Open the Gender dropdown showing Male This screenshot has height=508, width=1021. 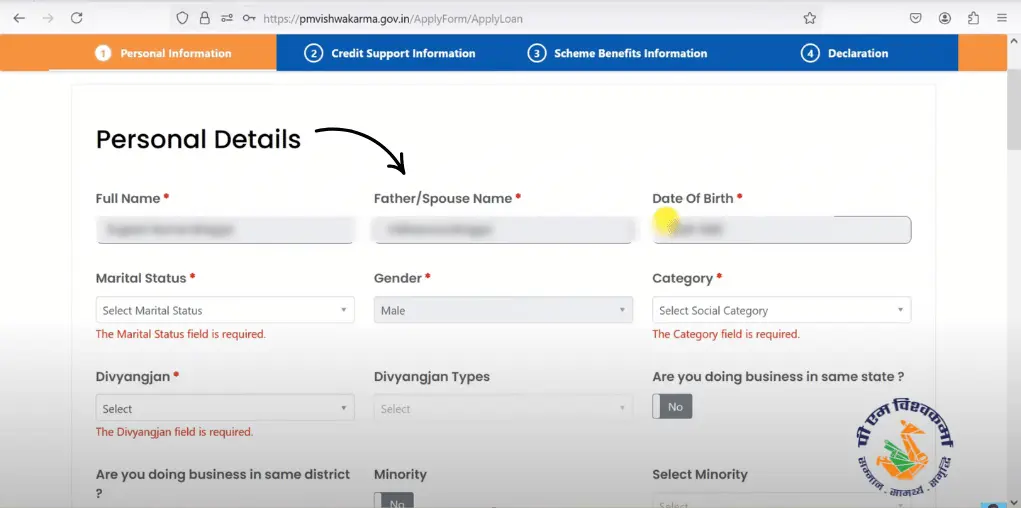click(x=503, y=310)
